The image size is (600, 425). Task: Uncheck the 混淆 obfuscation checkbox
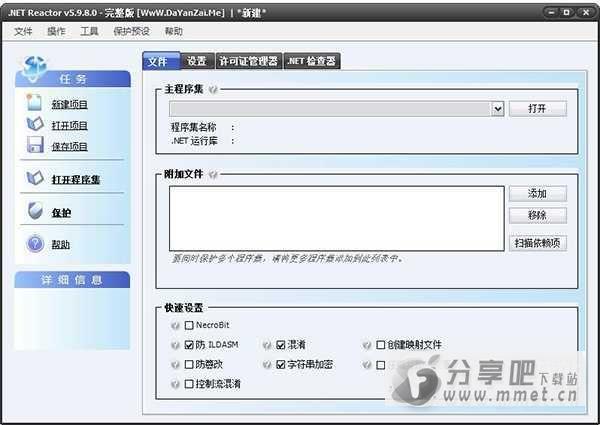click(x=280, y=345)
